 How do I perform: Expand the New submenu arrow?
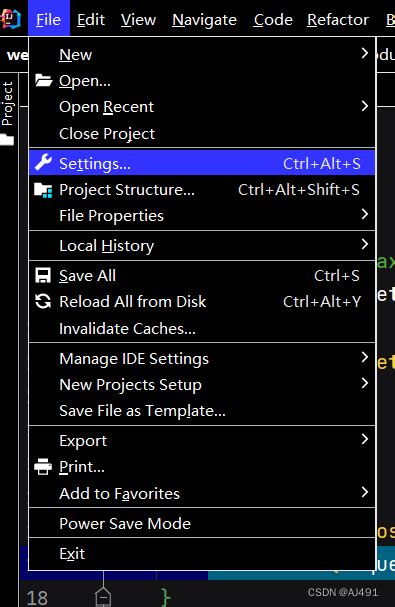point(364,53)
